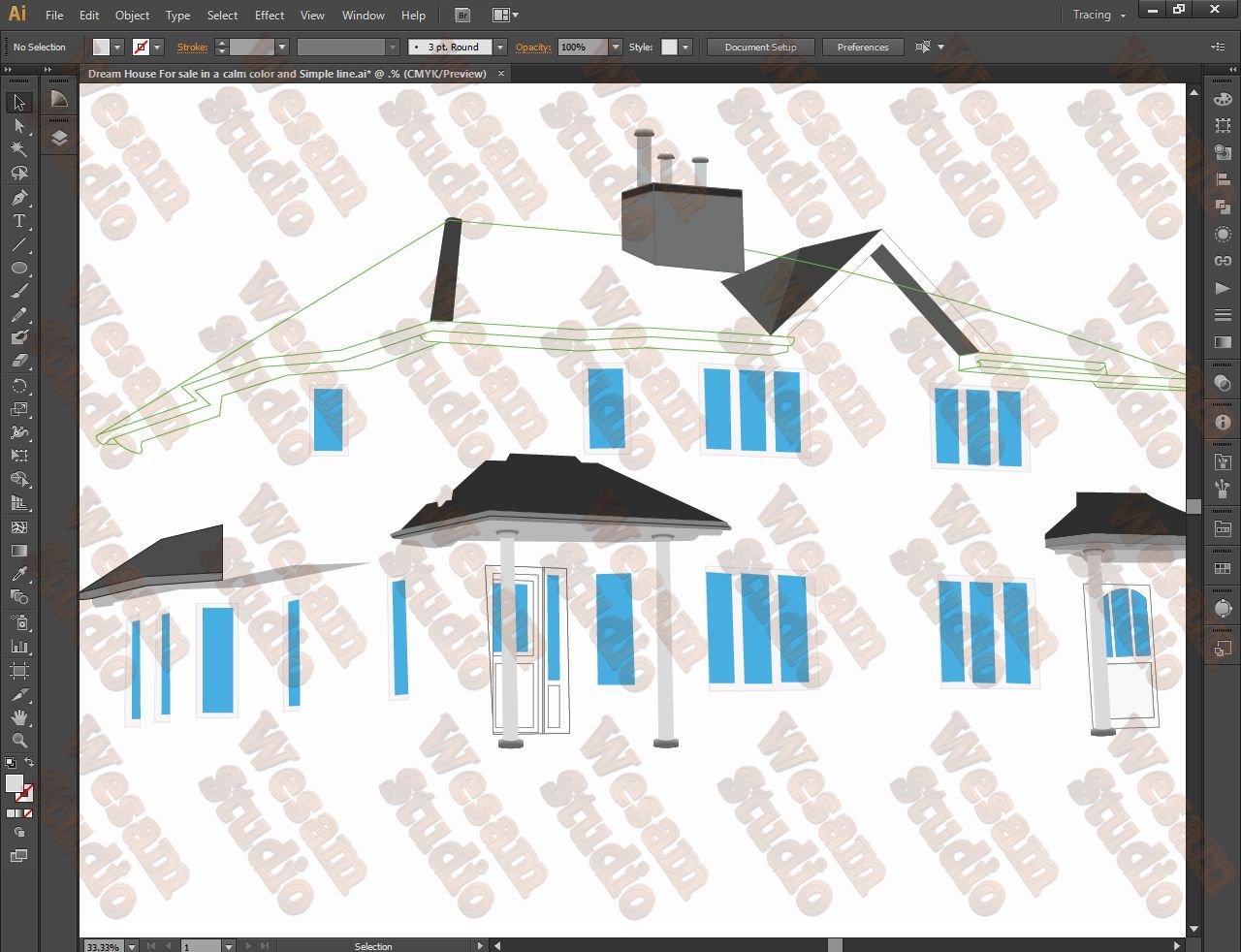Select the Pen tool

click(x=19, y=198)
